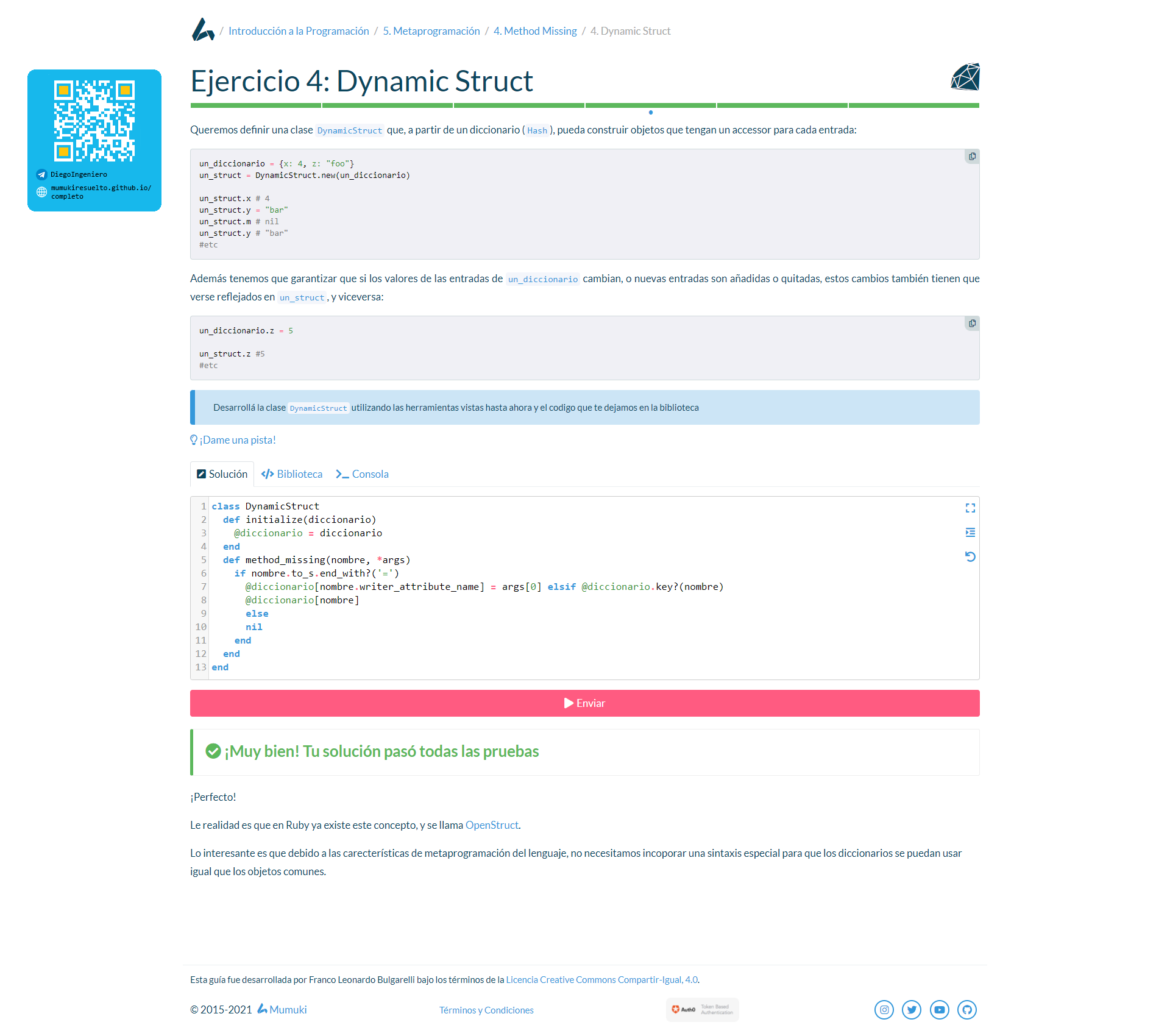Go to 5. Metaprogramación breadcrumb
The width and height of the screenshot is (1170, 1036).
[x=431, y=31]
